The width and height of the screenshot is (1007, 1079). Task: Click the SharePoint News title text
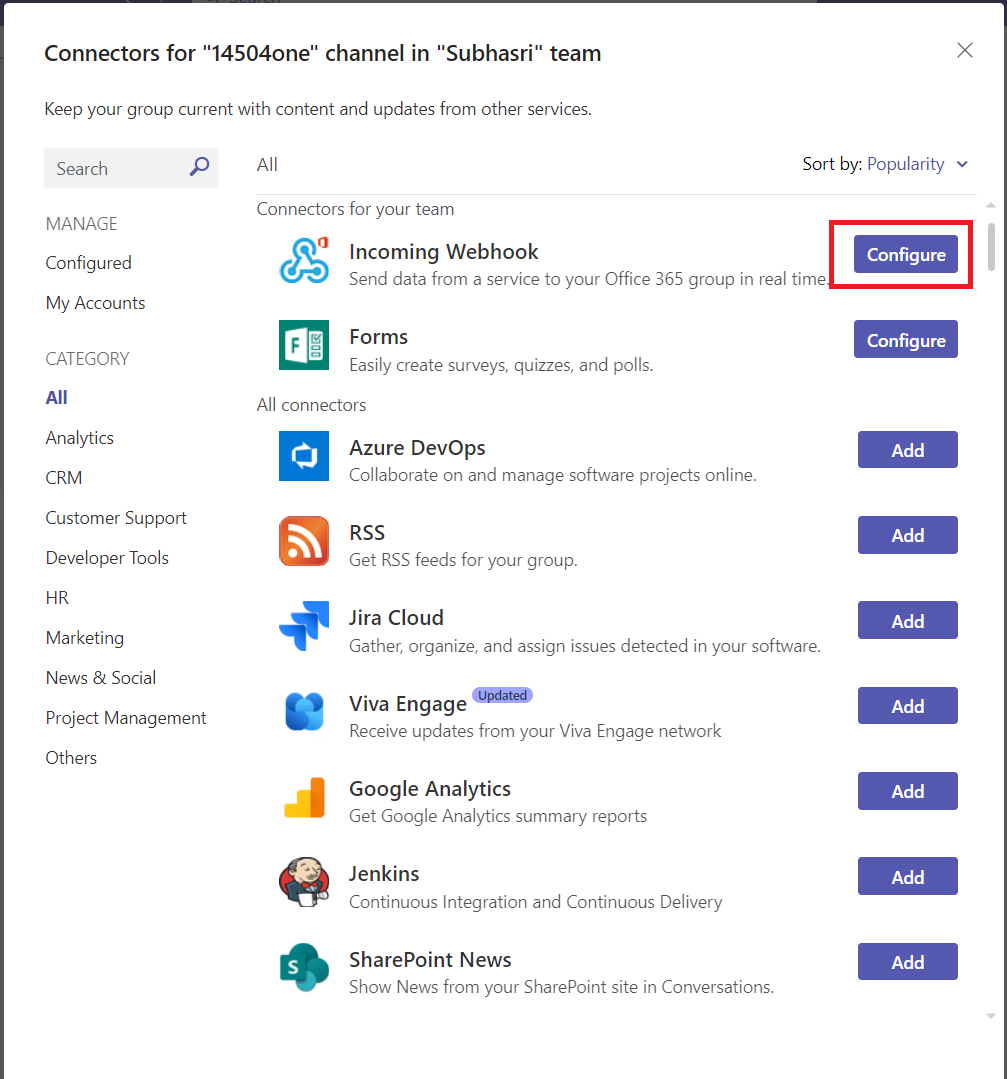[430, 960]
